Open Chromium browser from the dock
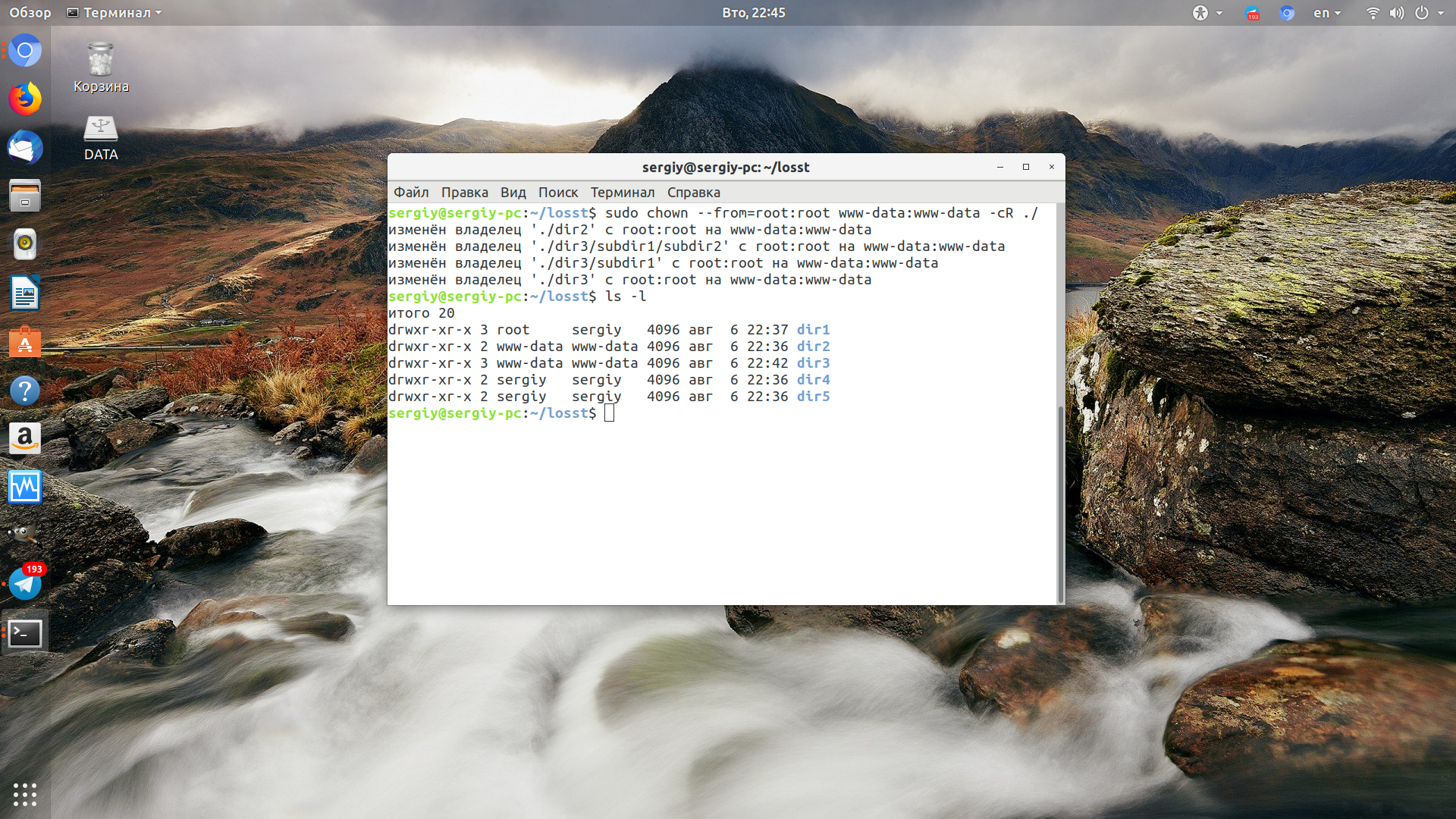The height and width of the screenshot is (819, 1456). 25,51
